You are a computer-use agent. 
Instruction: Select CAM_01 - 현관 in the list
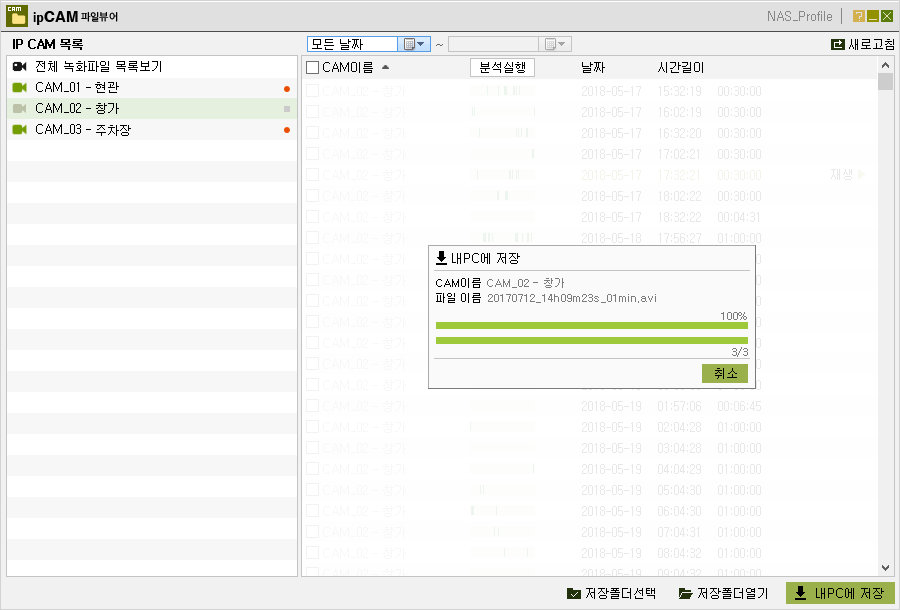tap(152, 88)
